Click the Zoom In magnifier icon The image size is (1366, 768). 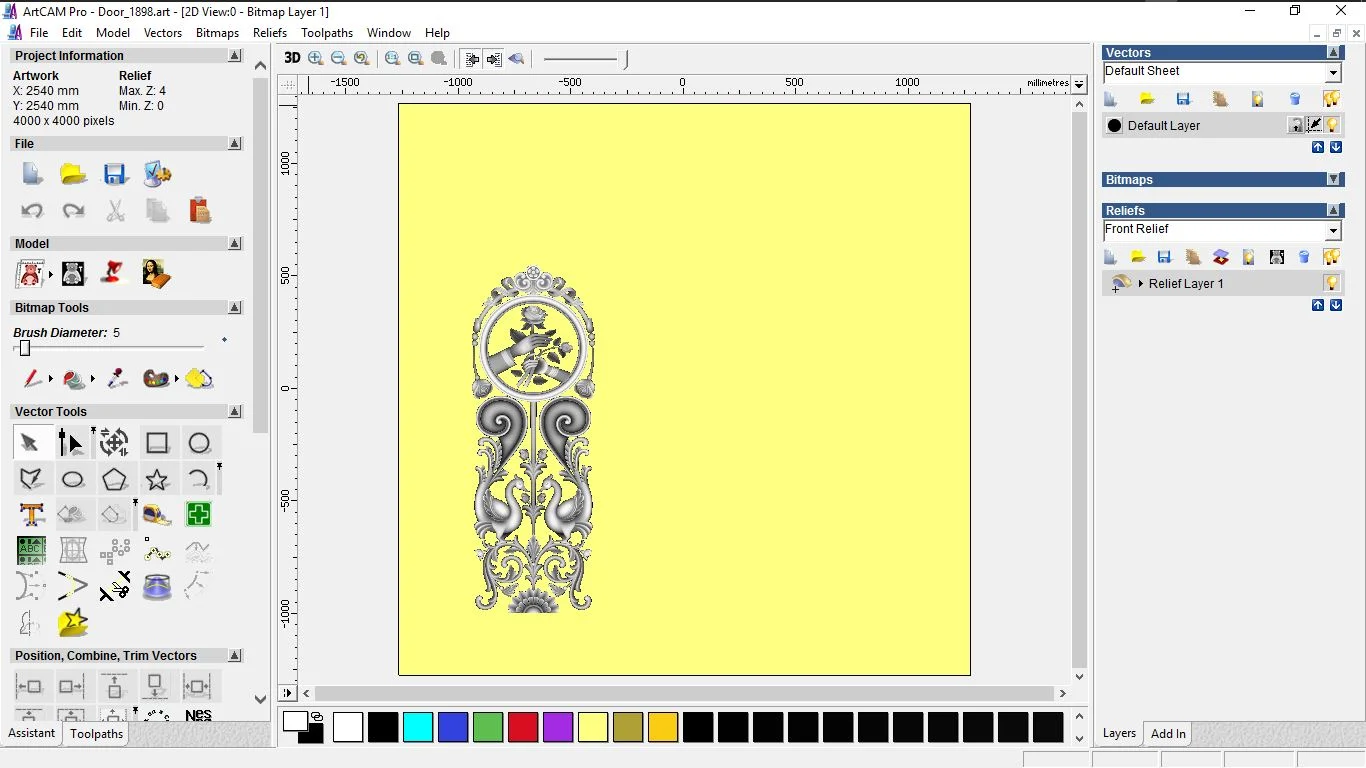click(x=316, y=58)
